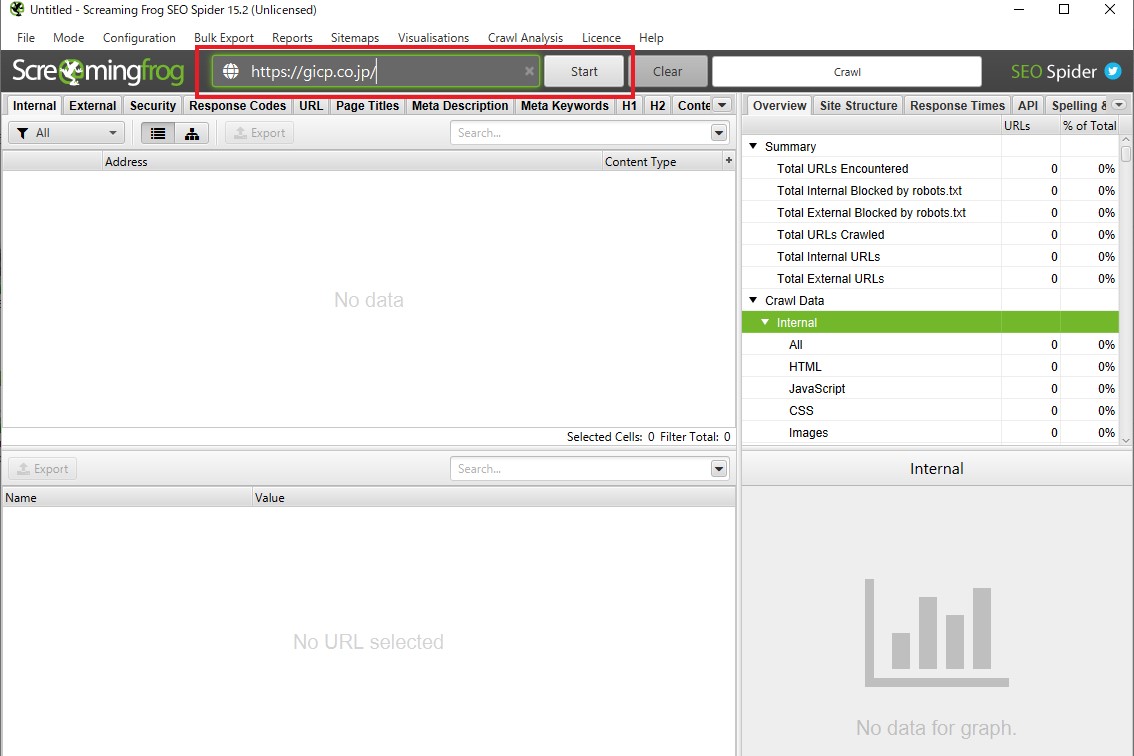Open the Visualisations menu
The height and width of the screenshot is (756, 1134).
tap(433, 38)
